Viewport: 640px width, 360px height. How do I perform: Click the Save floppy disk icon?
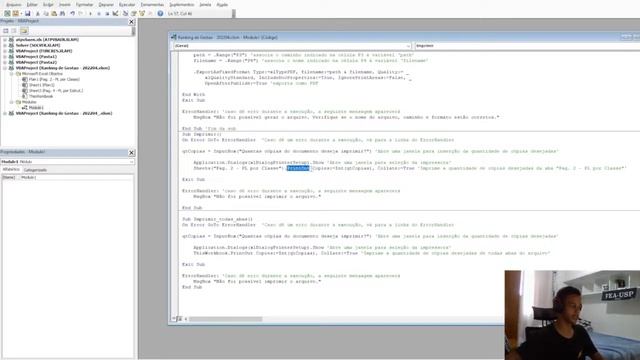click(x=28, y=13)
